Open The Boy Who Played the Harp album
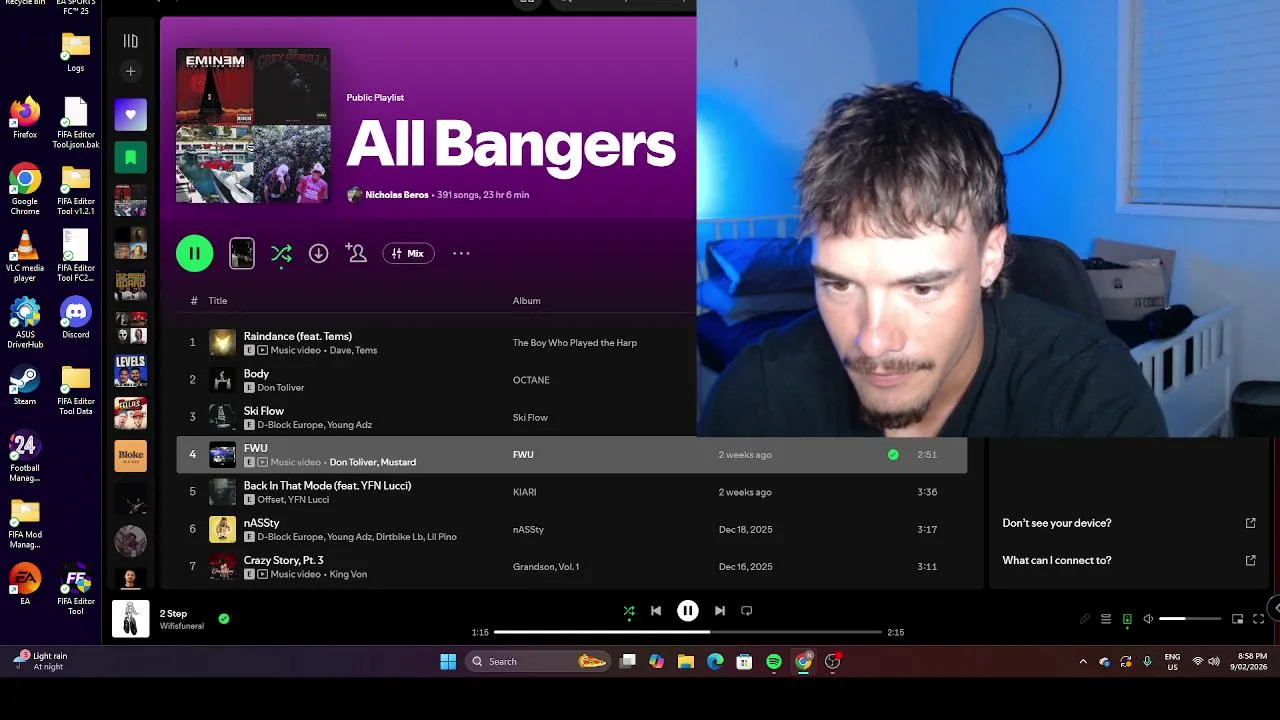This screenshot has width=1280, height=720. [x=575, y=343]
